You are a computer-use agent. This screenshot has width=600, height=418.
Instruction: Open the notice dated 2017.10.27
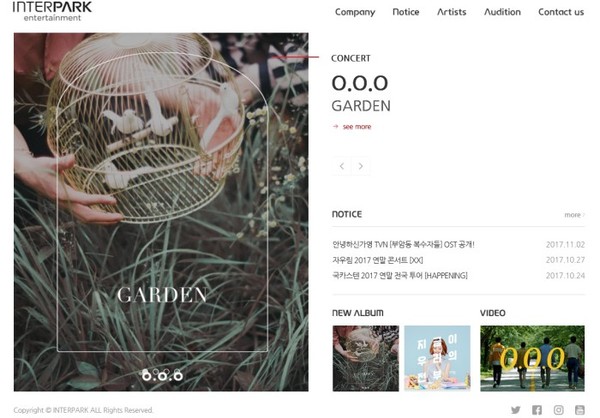pyautogui.click(x=377, y=260)
